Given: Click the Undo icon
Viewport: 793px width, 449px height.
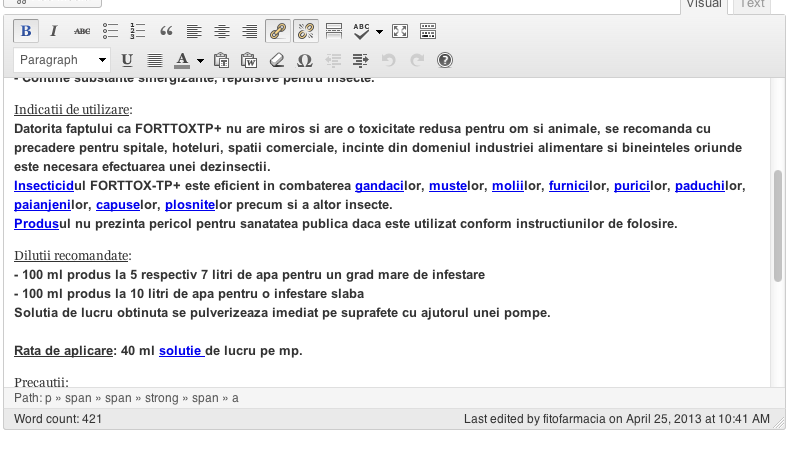Looking at the screenshot, I should pyautogui.click(x=388, y=60).
